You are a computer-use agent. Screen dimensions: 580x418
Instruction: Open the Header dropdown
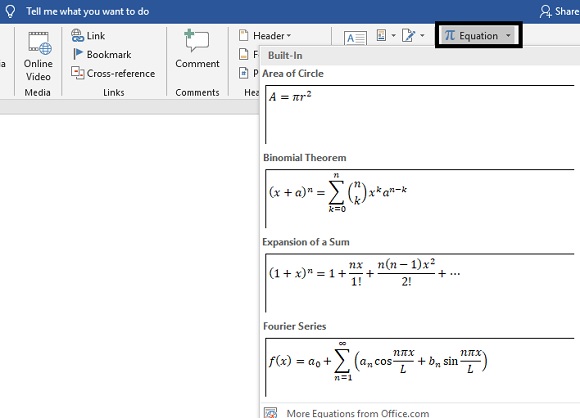tap(265, 36)
